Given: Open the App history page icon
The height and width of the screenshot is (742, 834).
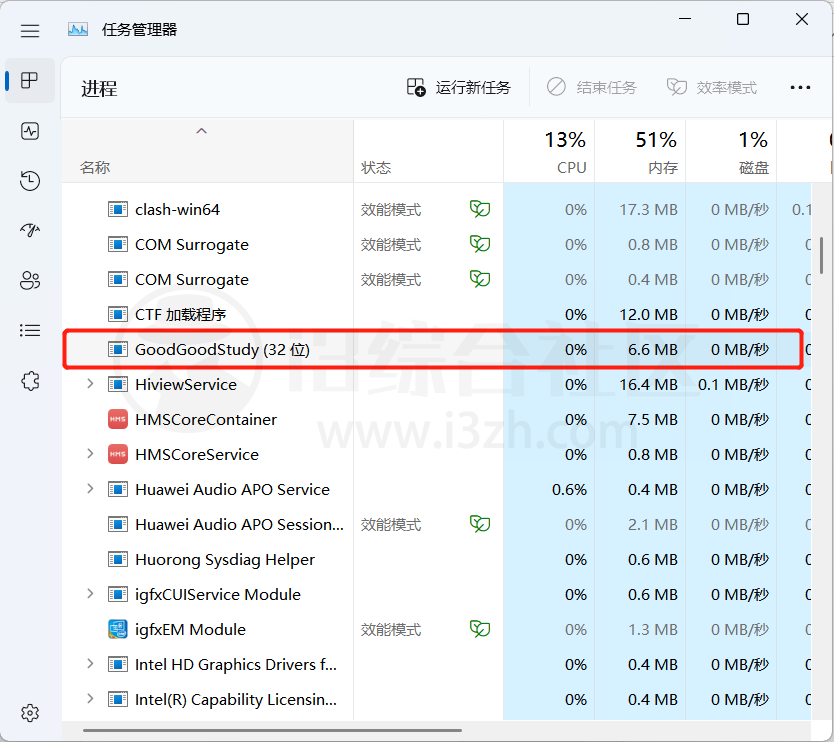Looking at the screenshot, I should 30,181.
